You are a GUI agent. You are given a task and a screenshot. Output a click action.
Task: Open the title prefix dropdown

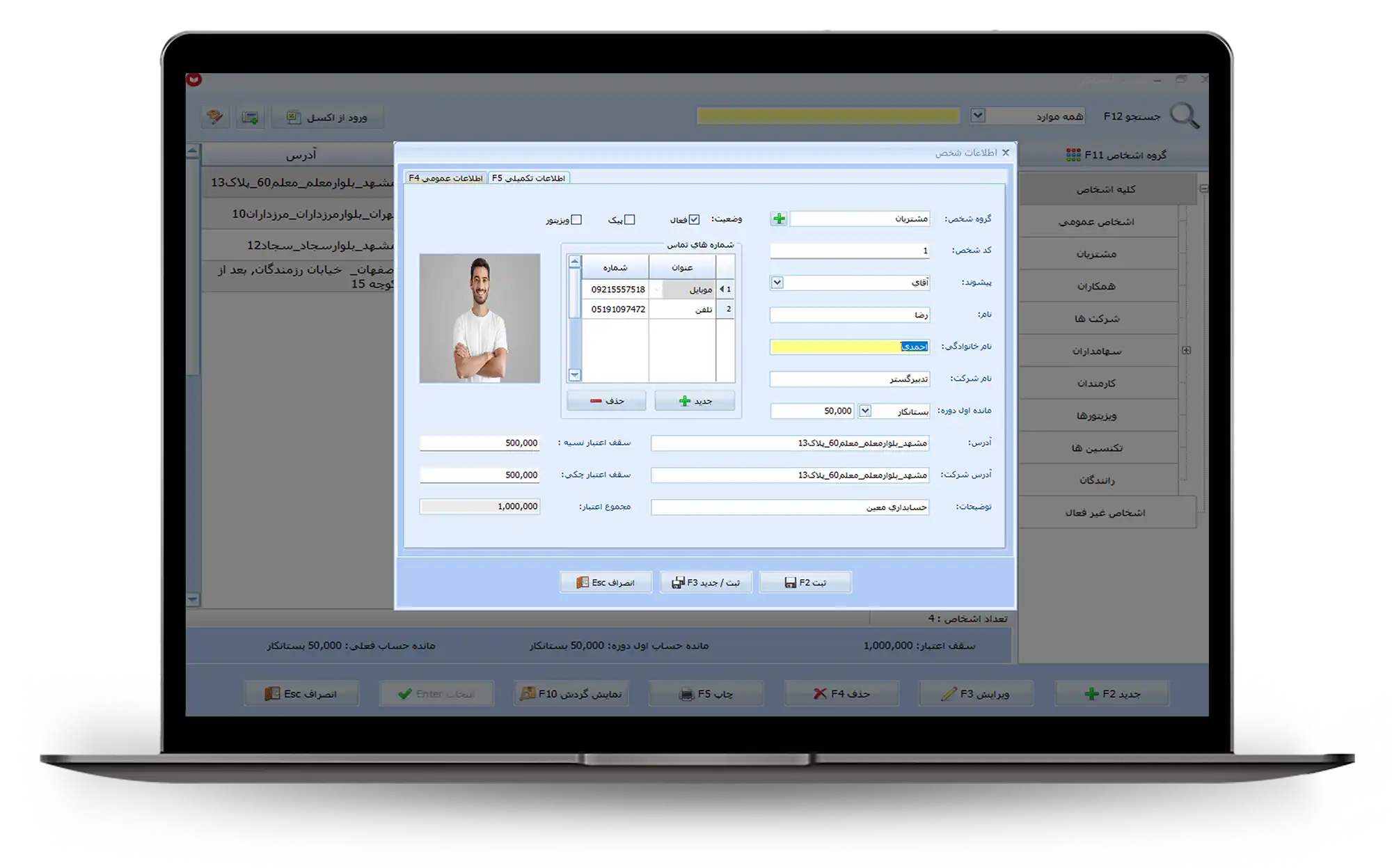click(x=777, y=283)
